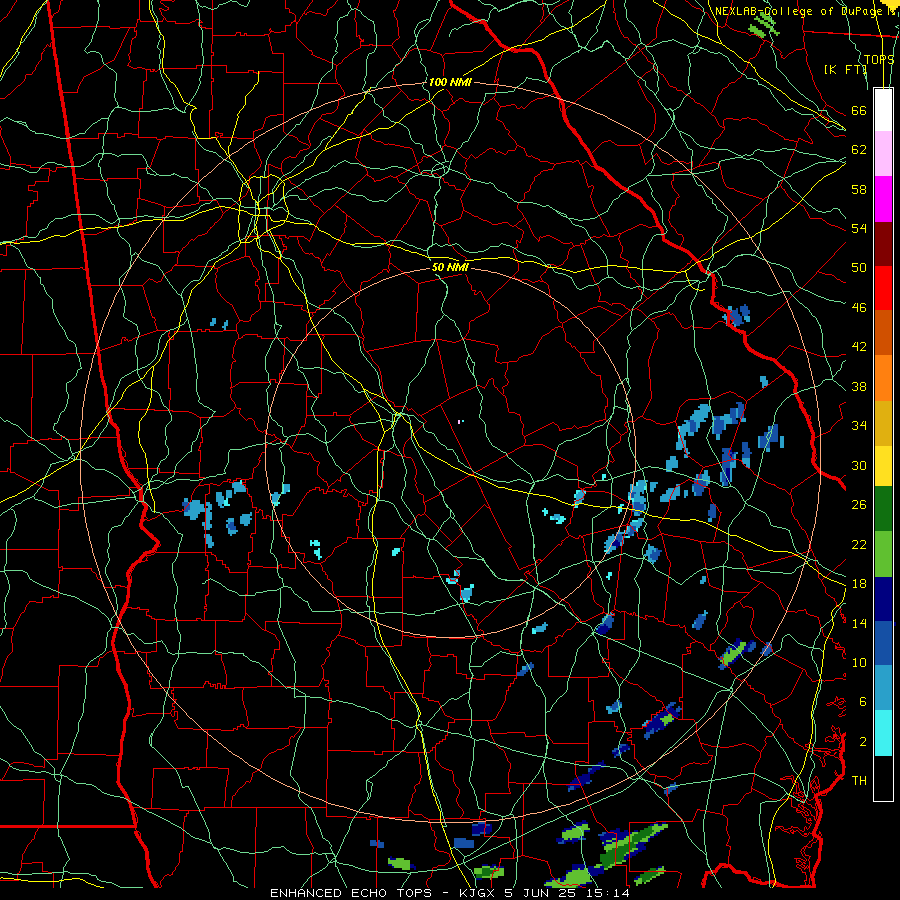Select the magenta legend color band
The width and height of the screenshot is (900, 900).
[x=883, y=199]
